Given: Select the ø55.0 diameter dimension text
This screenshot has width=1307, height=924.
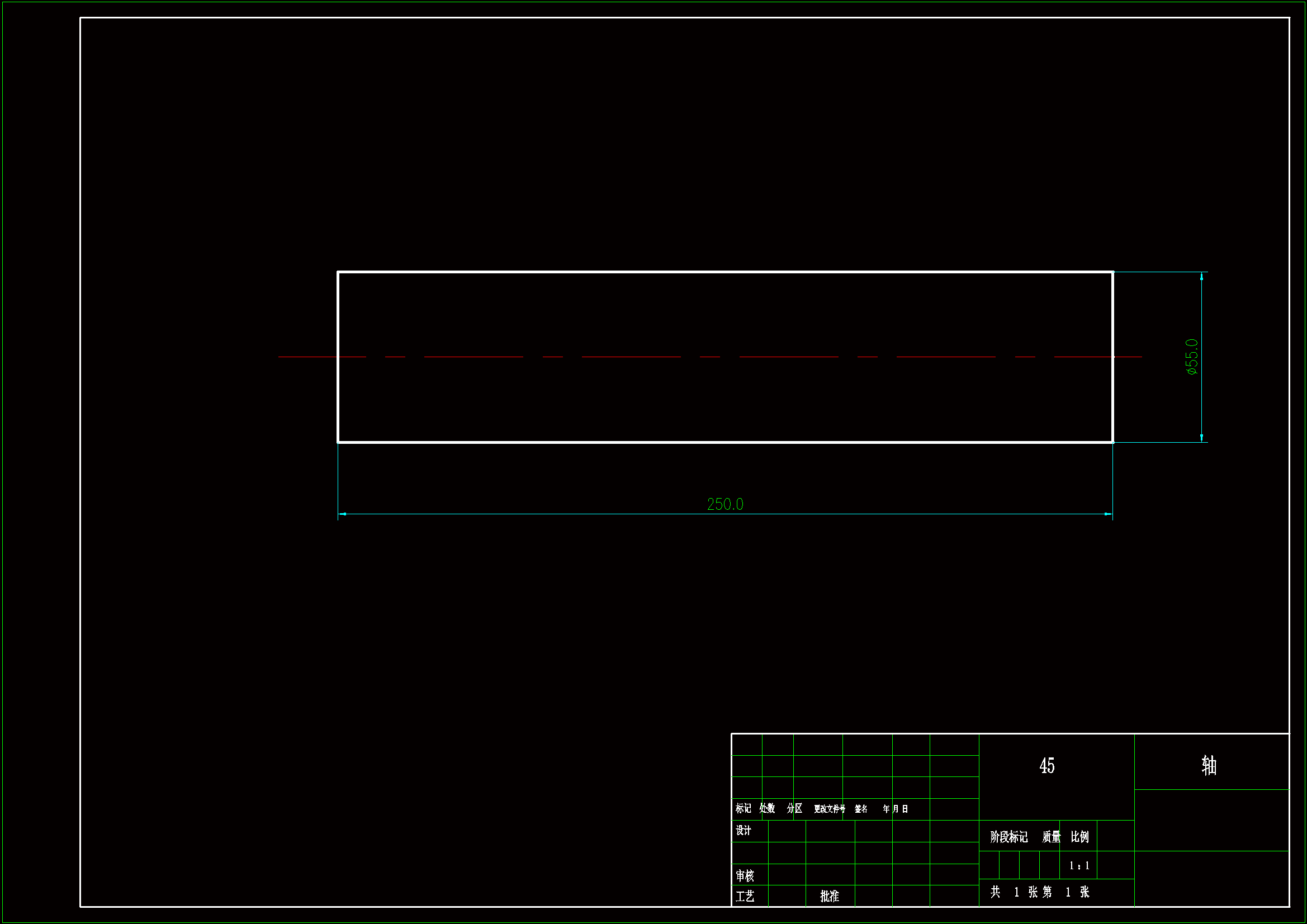Looking at the screenshot, I should click(1191, 357).
